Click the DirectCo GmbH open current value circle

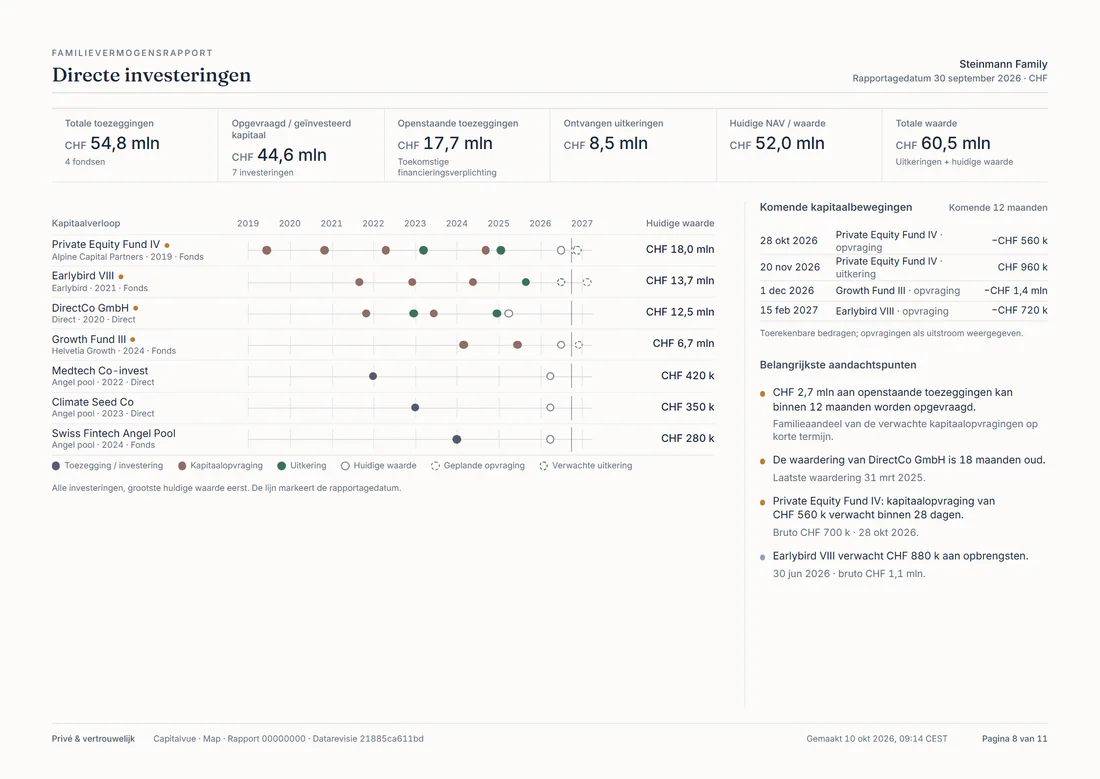[509, 314]
